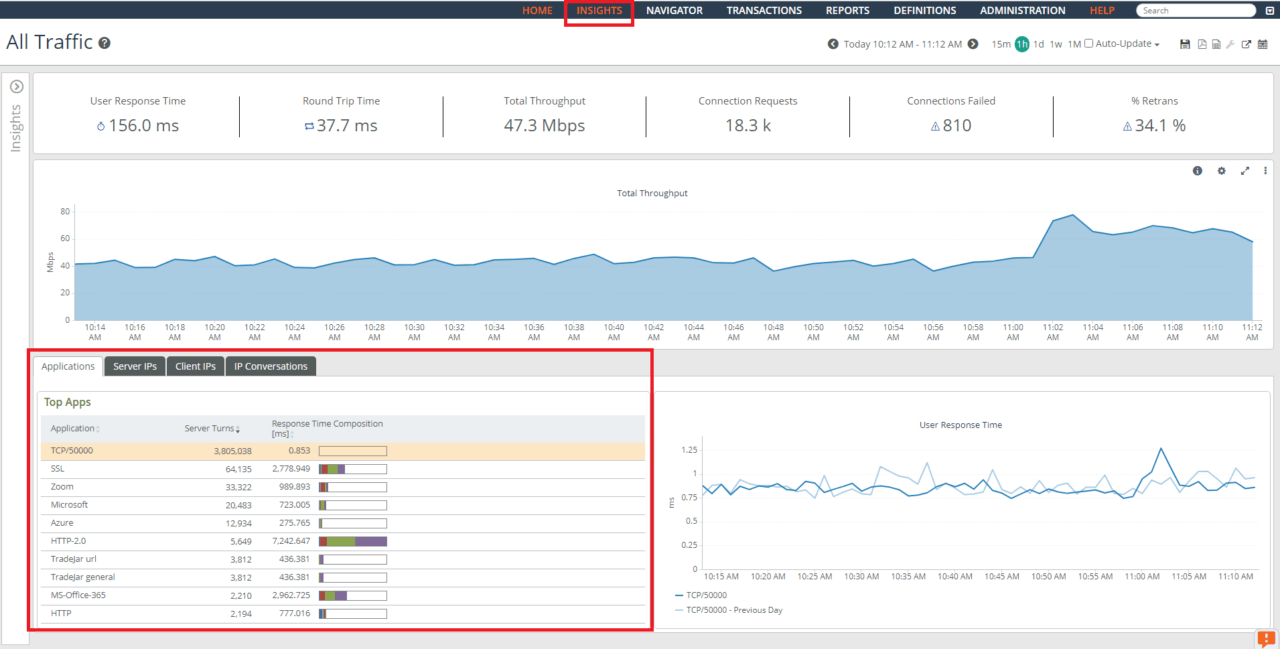The height and width of the screenshot is (649, 1280).
Task: Open the Auto-Update dropdown
Action: pyautogui.click(x=1159, y=44)
